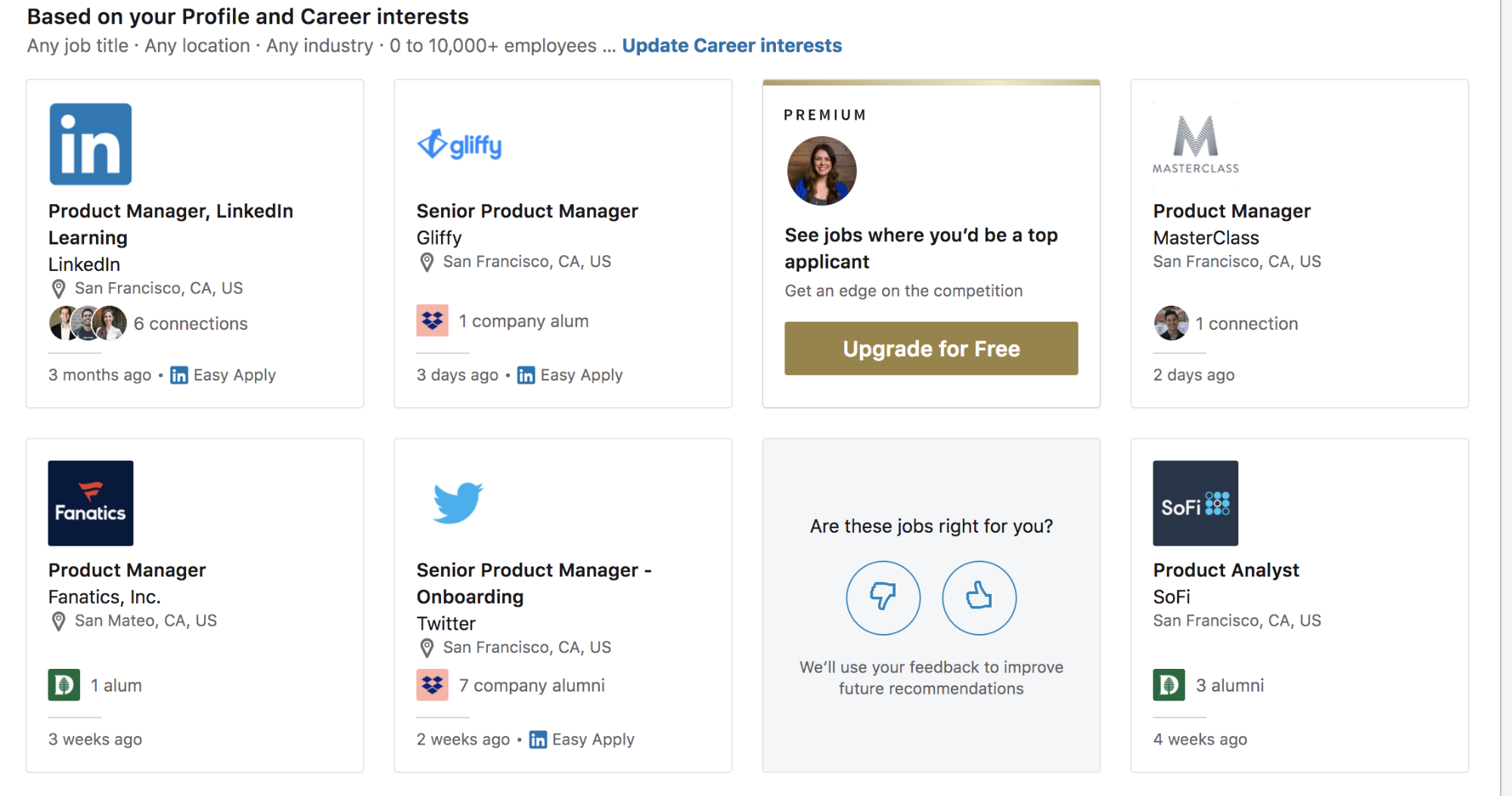Open the Senior Product Manager Gliffy job
1512x796 pixels.
(x=527, y=211)
